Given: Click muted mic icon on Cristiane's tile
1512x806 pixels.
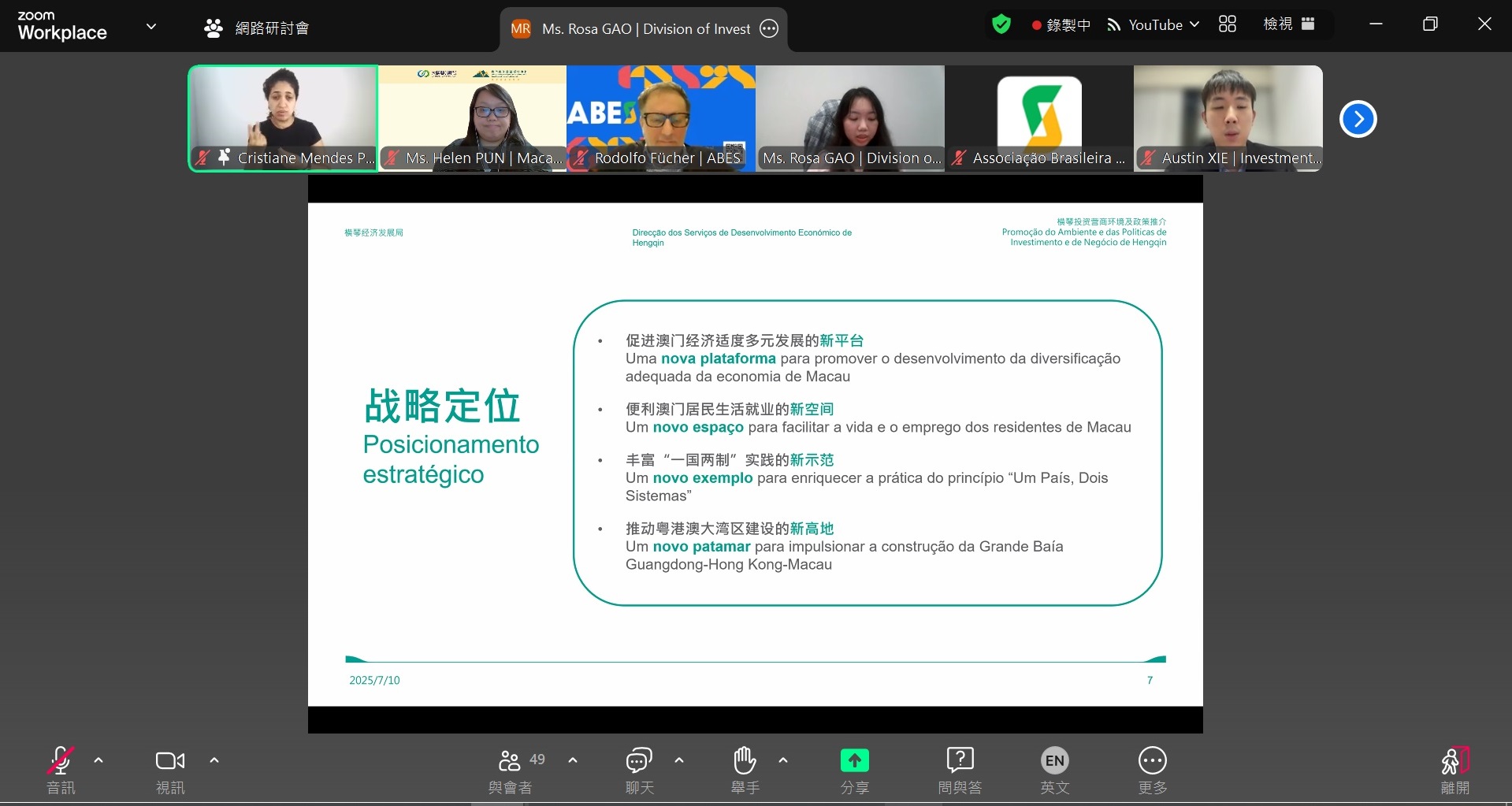Looking at the screenshot, I should pos(202,158).
